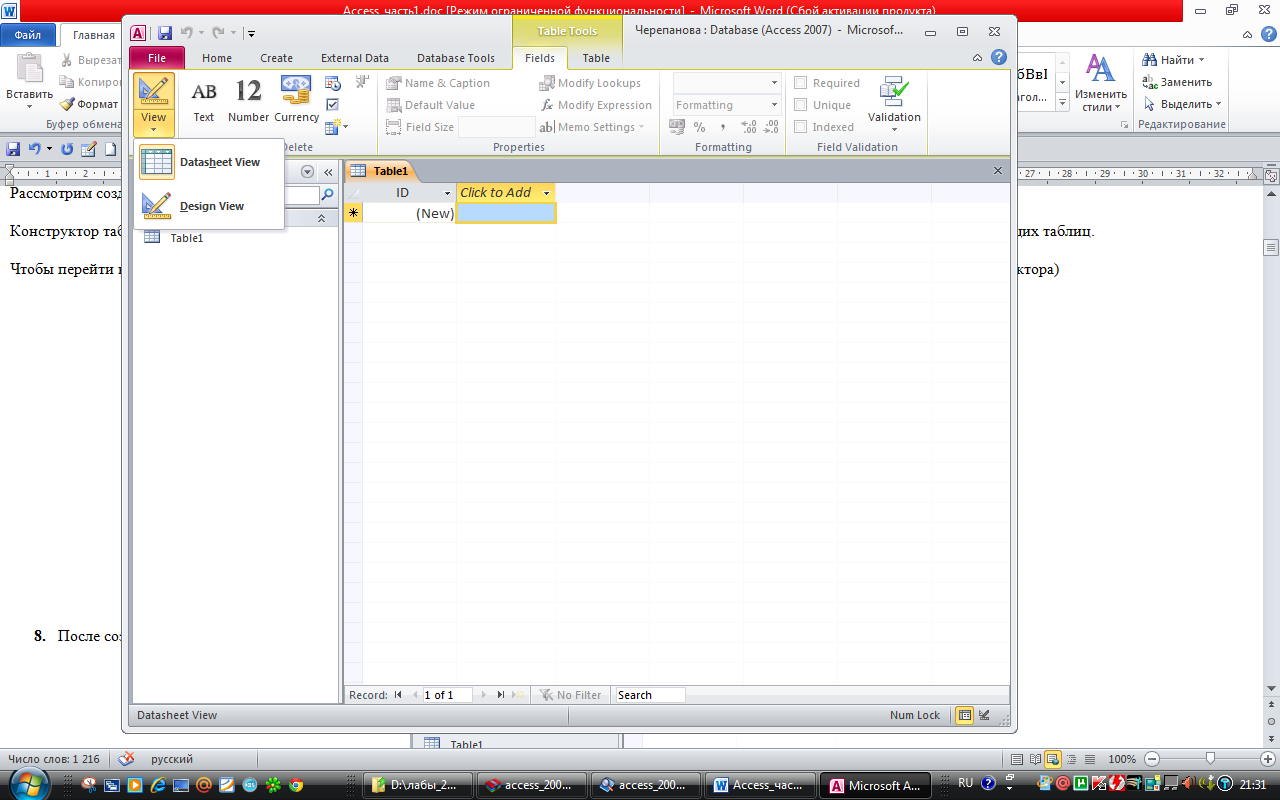1280x800 pixels.
Task: Click the (New) cell in ID column
Action: [x=409, y=213]
